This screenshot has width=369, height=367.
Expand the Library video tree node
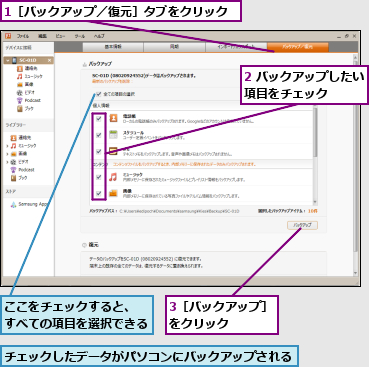pos(7,162)
